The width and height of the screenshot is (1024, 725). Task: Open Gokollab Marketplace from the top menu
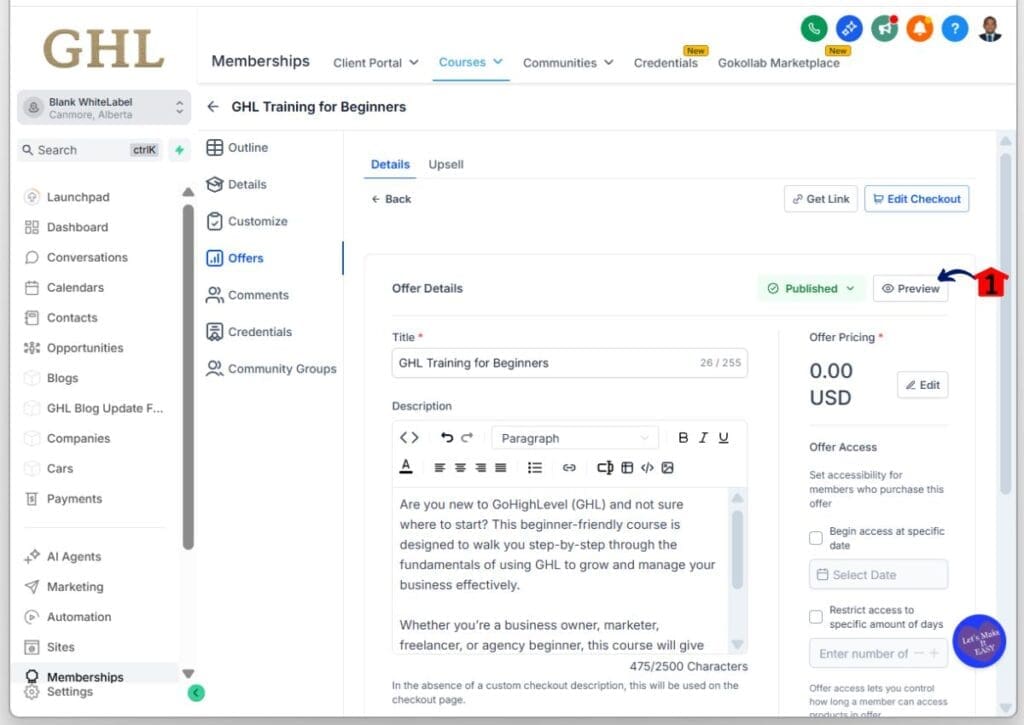(x=779, y=62)
